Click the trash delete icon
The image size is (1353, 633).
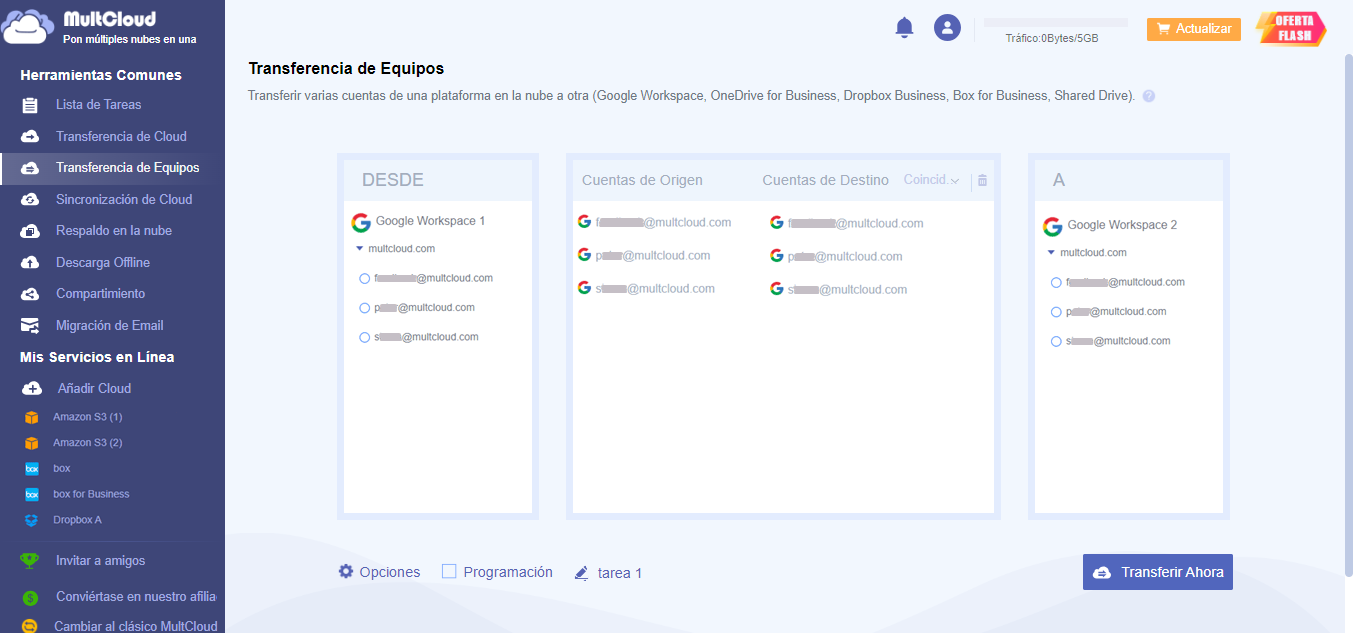982,180
